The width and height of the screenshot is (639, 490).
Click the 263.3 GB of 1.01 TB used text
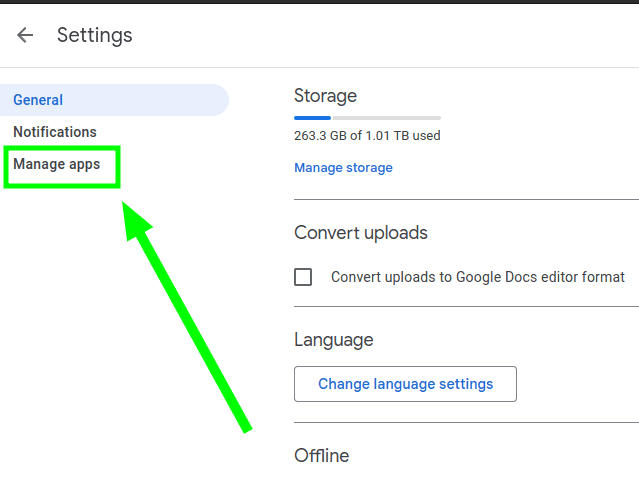click(x=367, y=135)
